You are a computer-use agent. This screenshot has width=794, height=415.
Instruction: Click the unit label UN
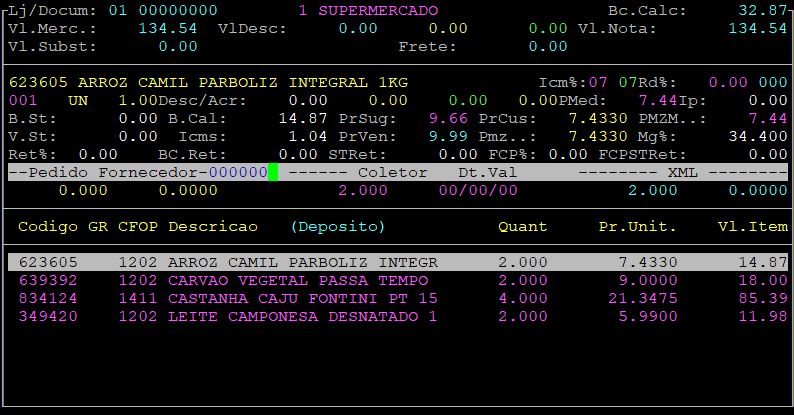78,101
